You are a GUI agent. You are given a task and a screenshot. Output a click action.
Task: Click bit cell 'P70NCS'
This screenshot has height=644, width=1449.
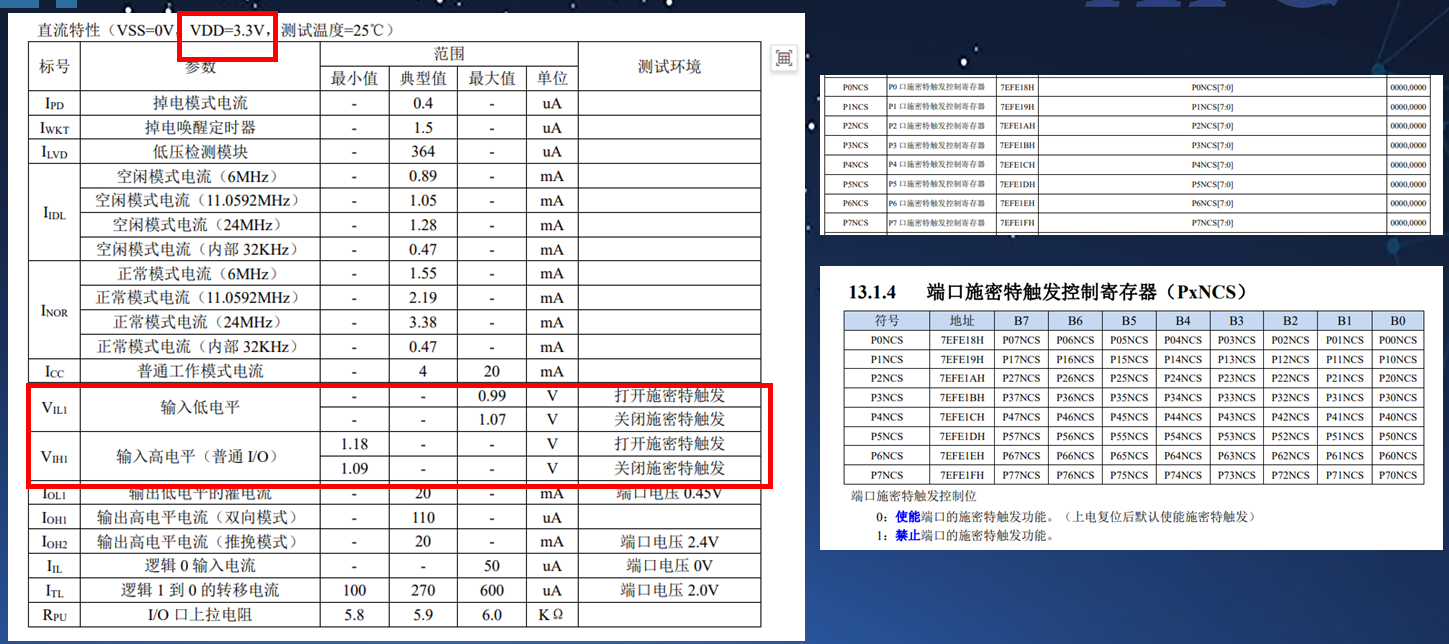1397,475
